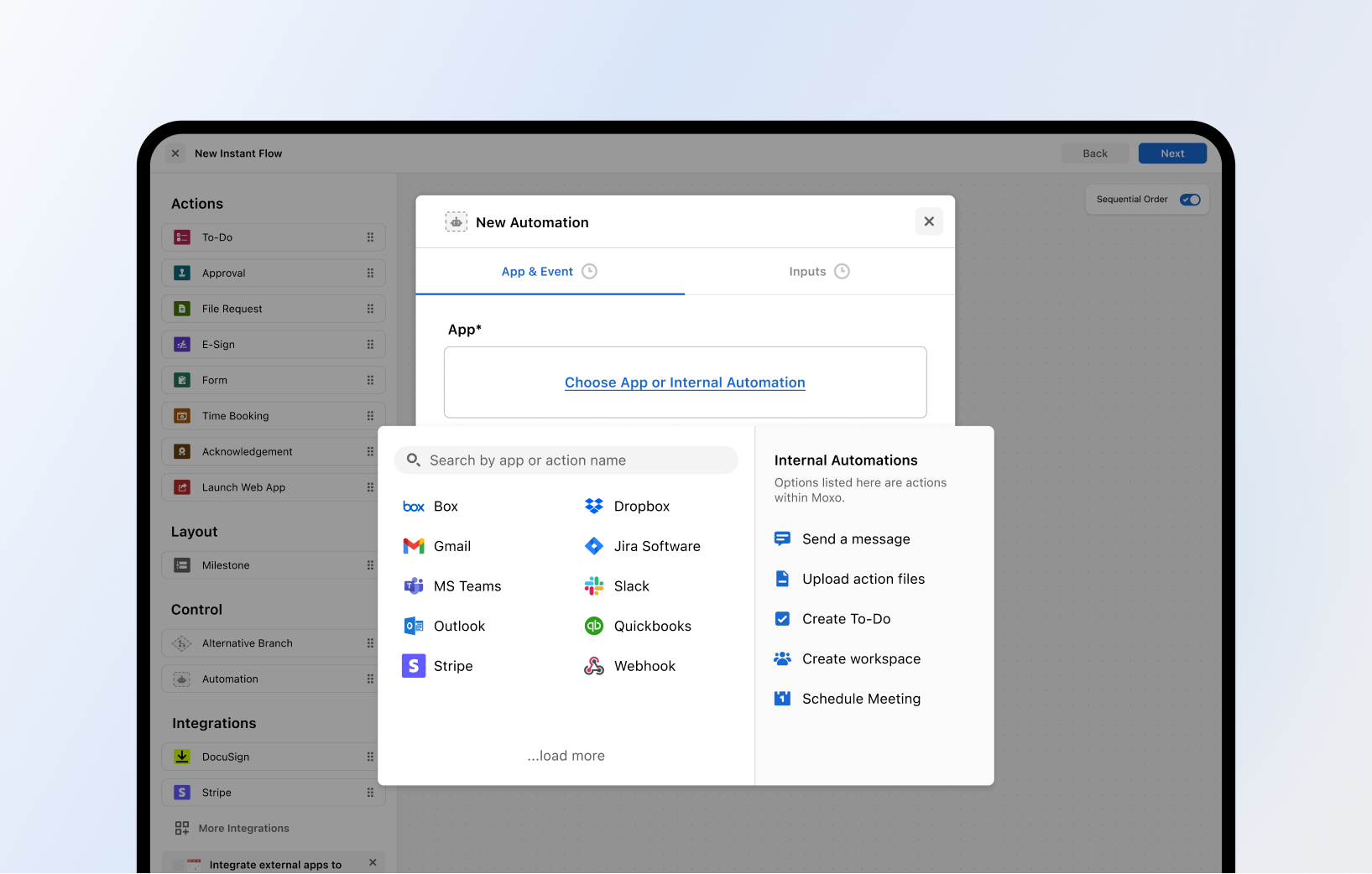Click the Alternative Branch icon
The width and height of the screenshot is (1372, 874).
[182, 643]
